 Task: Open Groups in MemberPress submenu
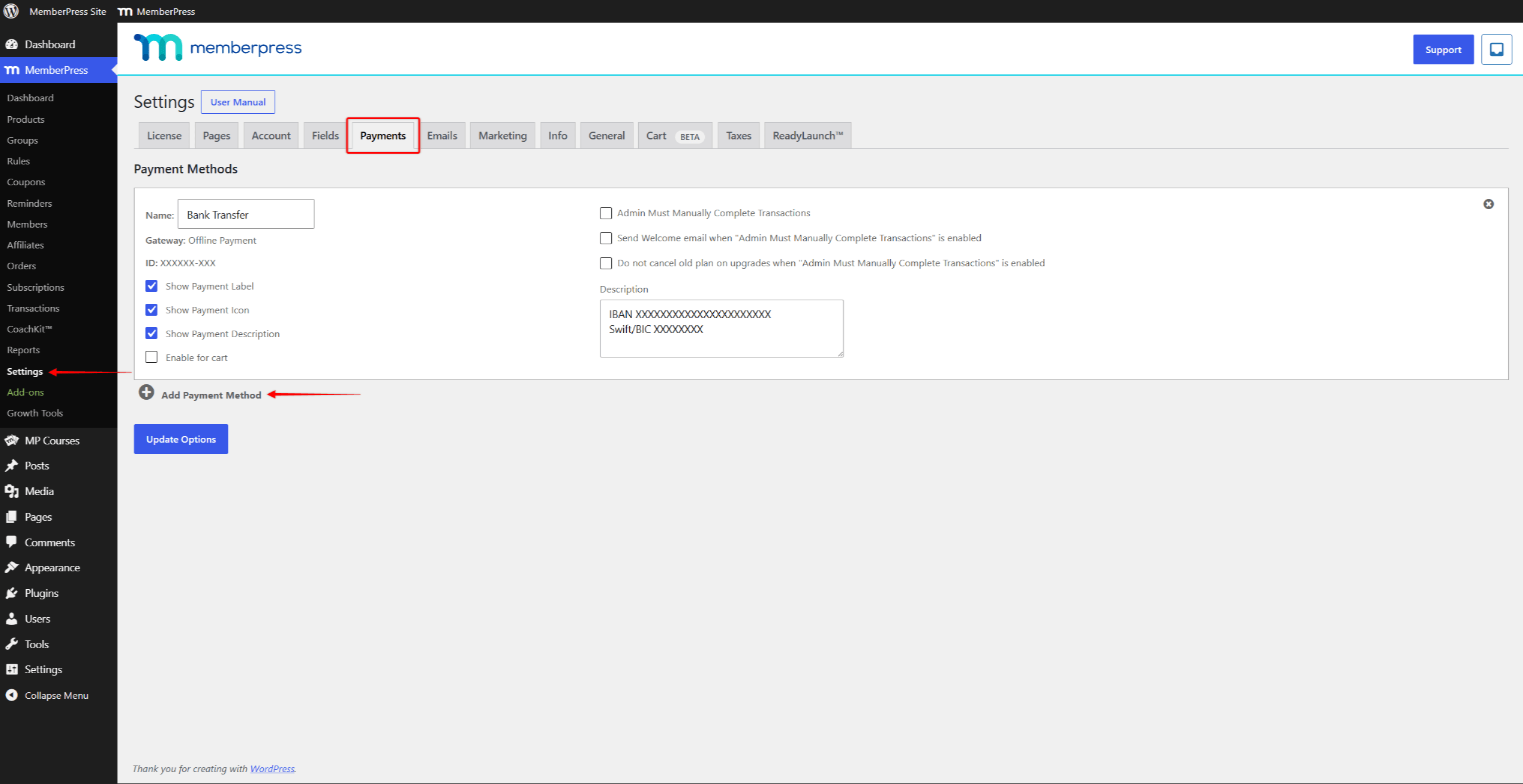23,141
